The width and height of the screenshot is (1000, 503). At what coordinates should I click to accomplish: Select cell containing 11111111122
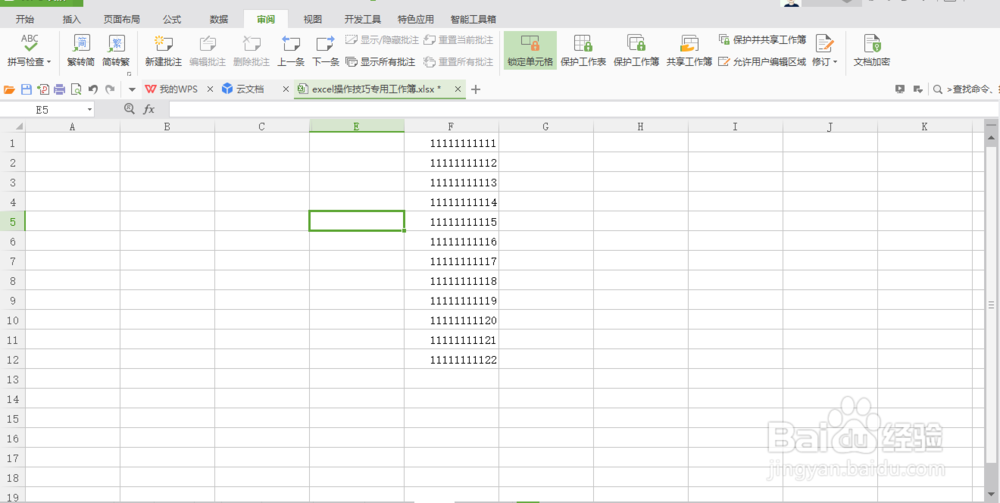point(452,360)
